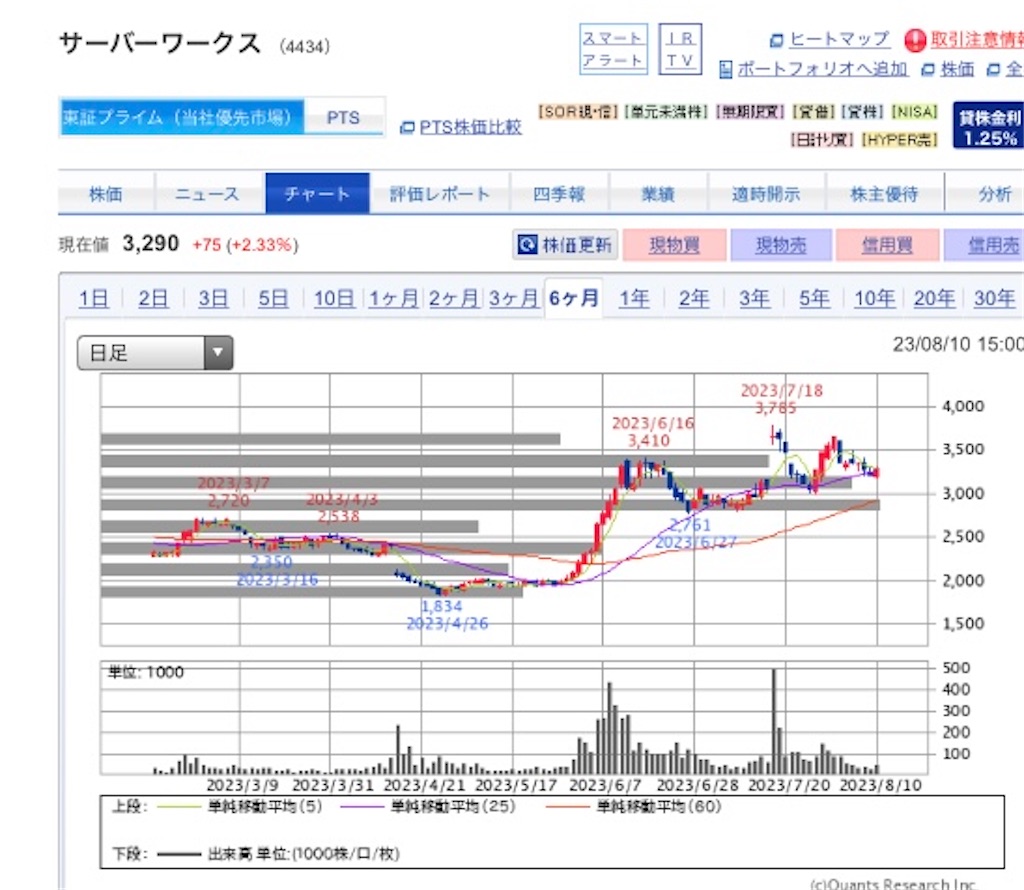
Task: Open the 四季報 tab
Action: pyautogui.click(x=559, y=194)
